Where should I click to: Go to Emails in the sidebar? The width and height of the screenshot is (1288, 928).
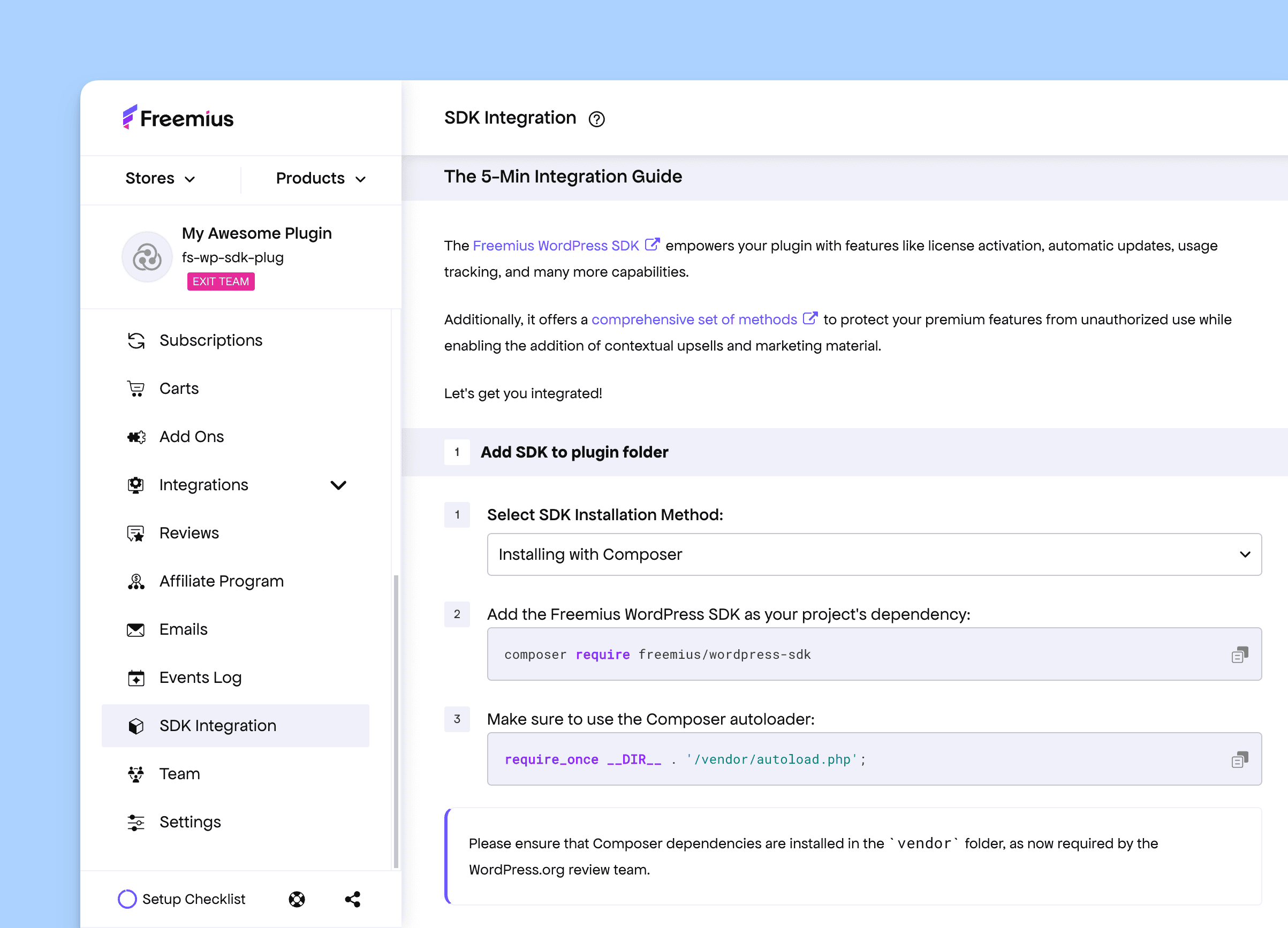click(x=235, y=629)
